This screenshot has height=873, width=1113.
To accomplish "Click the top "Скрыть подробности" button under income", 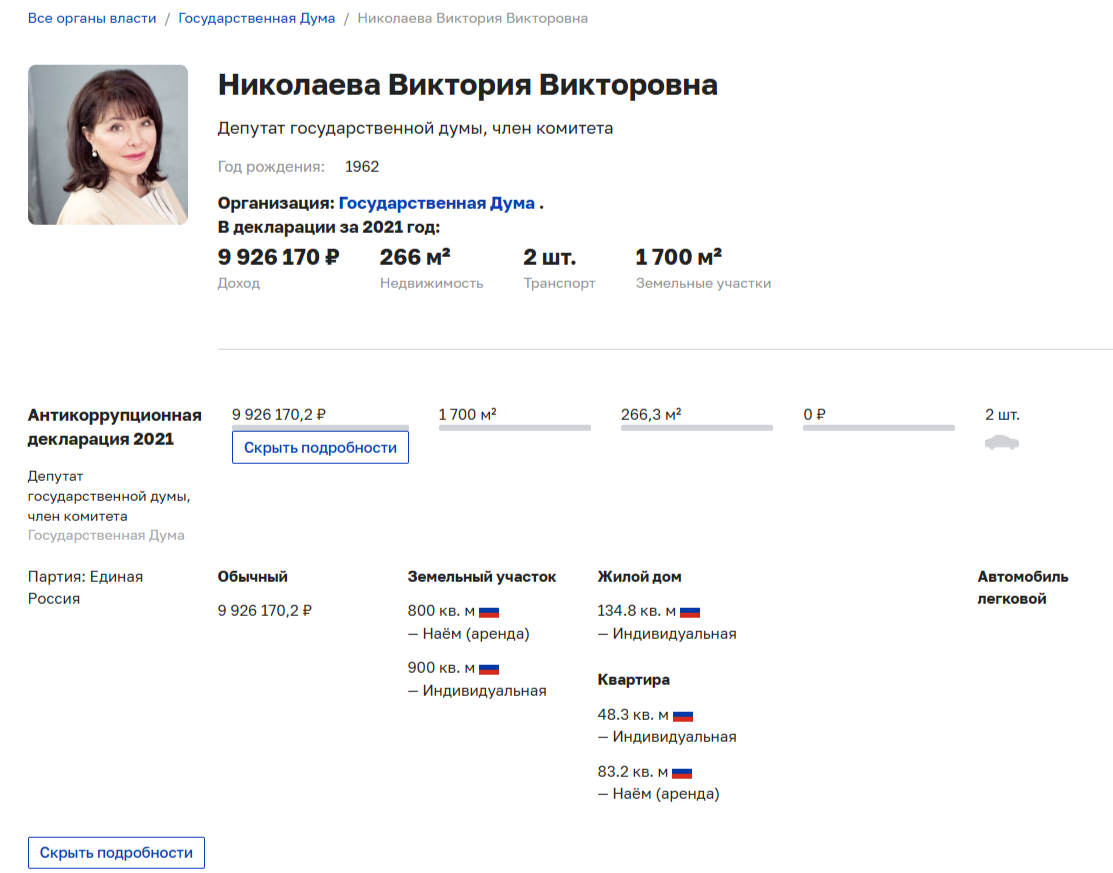I will 320,448.
